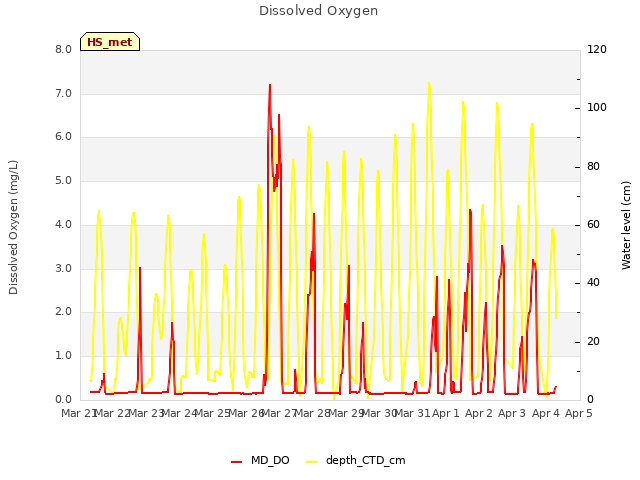Click the 8.0 left axis tick label
This screenshot has height=480, width=640.
63,49
